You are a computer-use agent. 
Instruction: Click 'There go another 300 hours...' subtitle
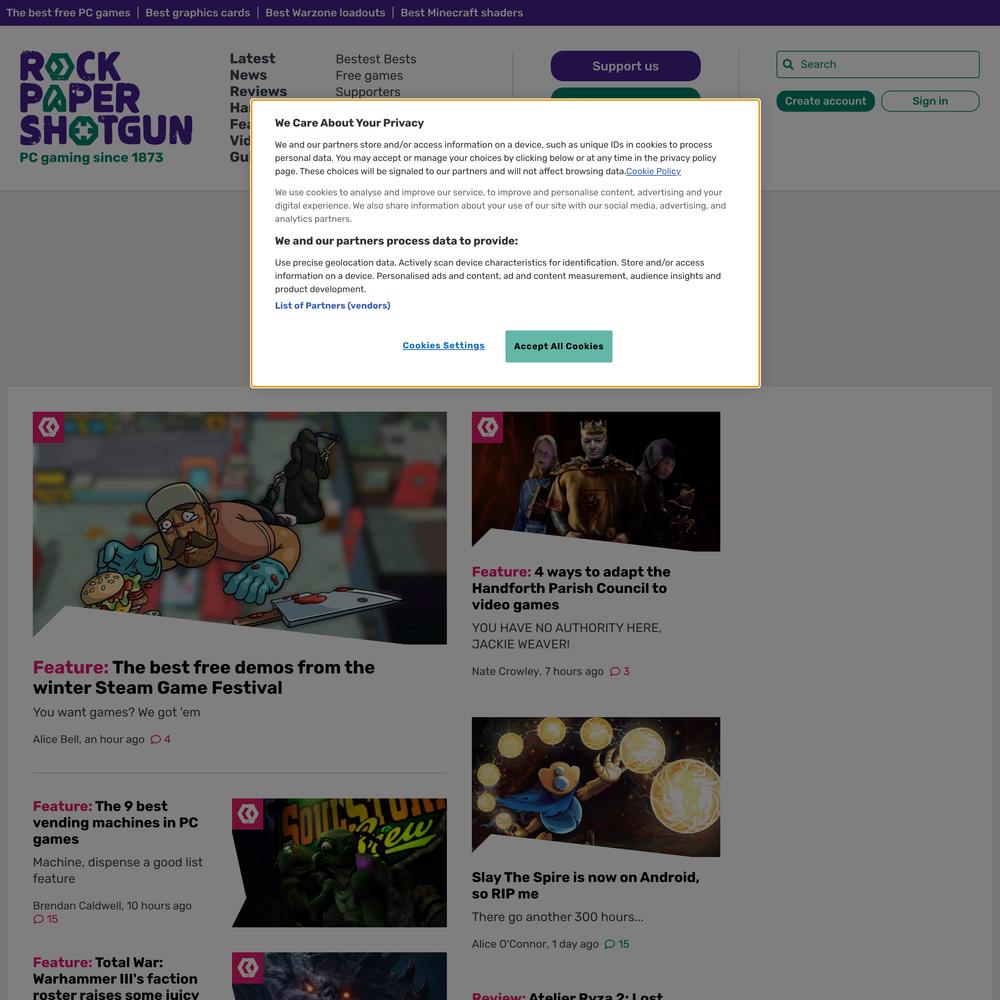click(557, 917)
